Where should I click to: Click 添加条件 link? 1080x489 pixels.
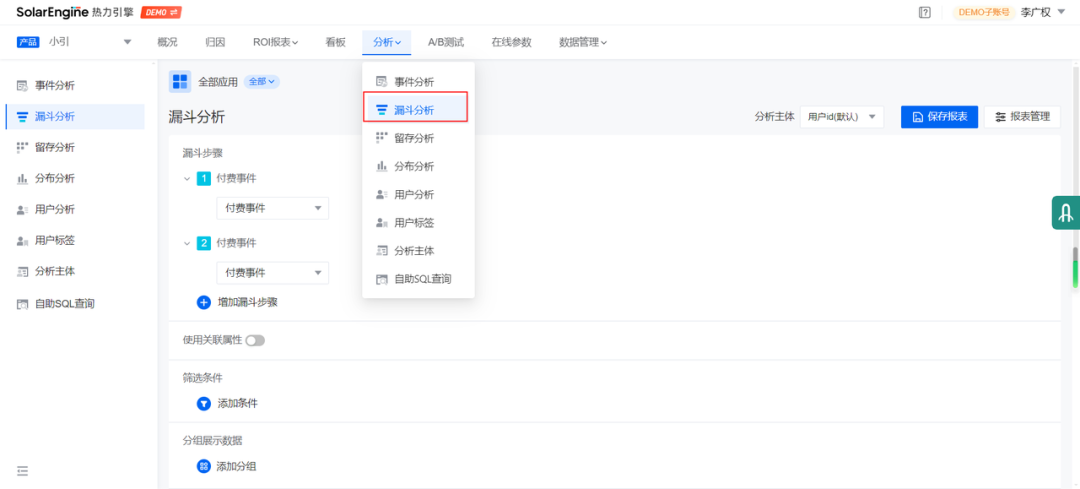click(238, 404)
